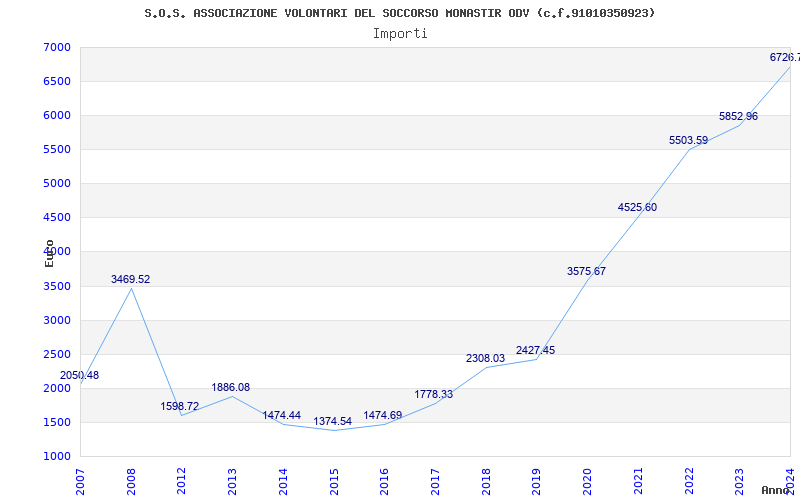The image size is (800, 500).
Task: Click the 'Importi' chart subtitle
Action: (400, 34)
